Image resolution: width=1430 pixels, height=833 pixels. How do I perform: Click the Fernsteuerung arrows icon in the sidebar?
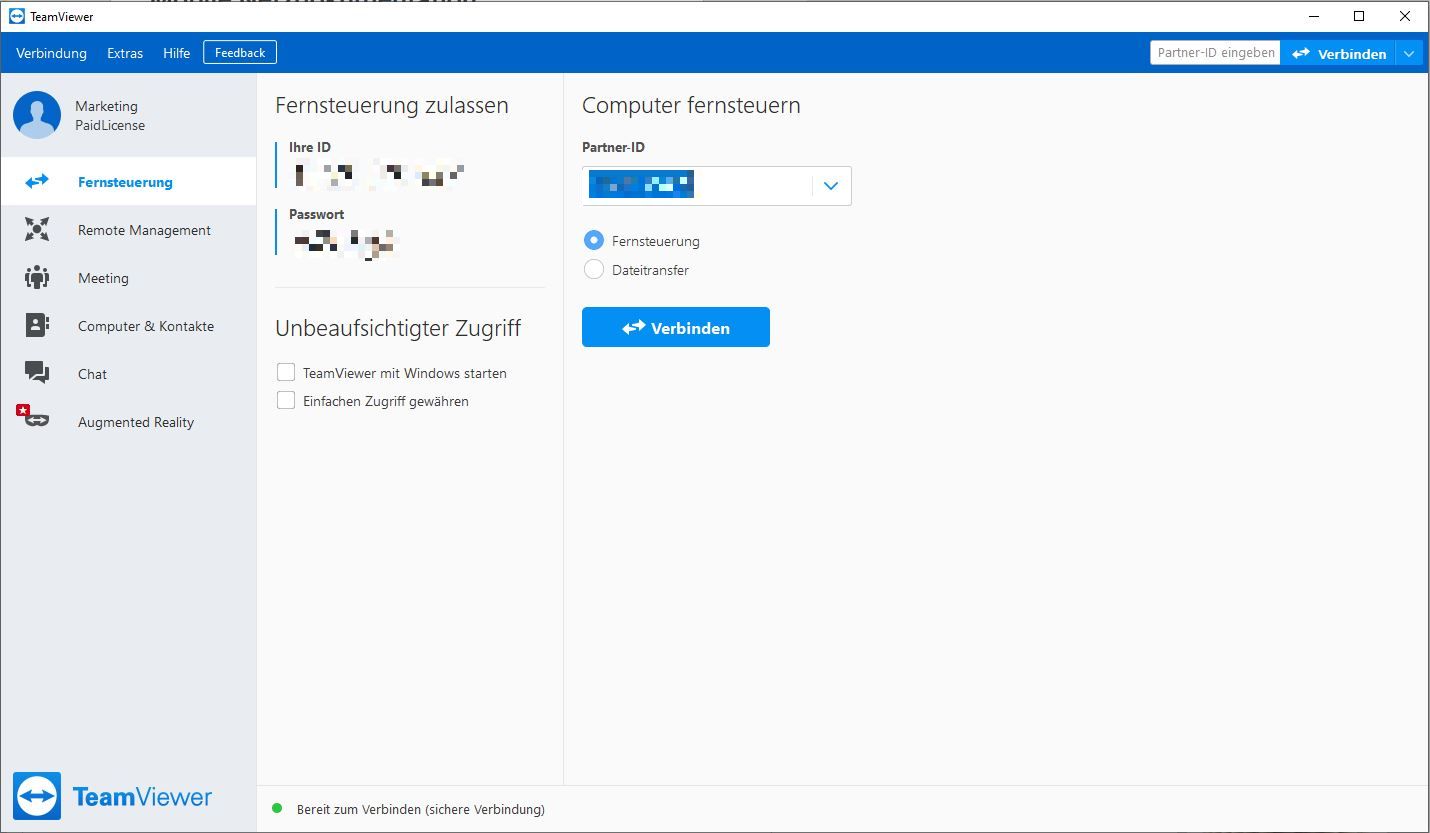click(37, 181)
